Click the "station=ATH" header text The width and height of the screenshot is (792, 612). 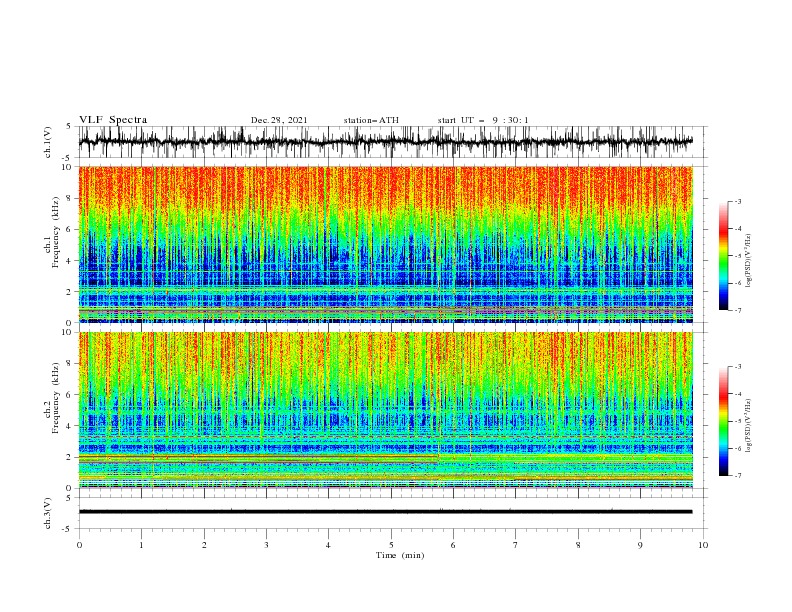[371, 120]
